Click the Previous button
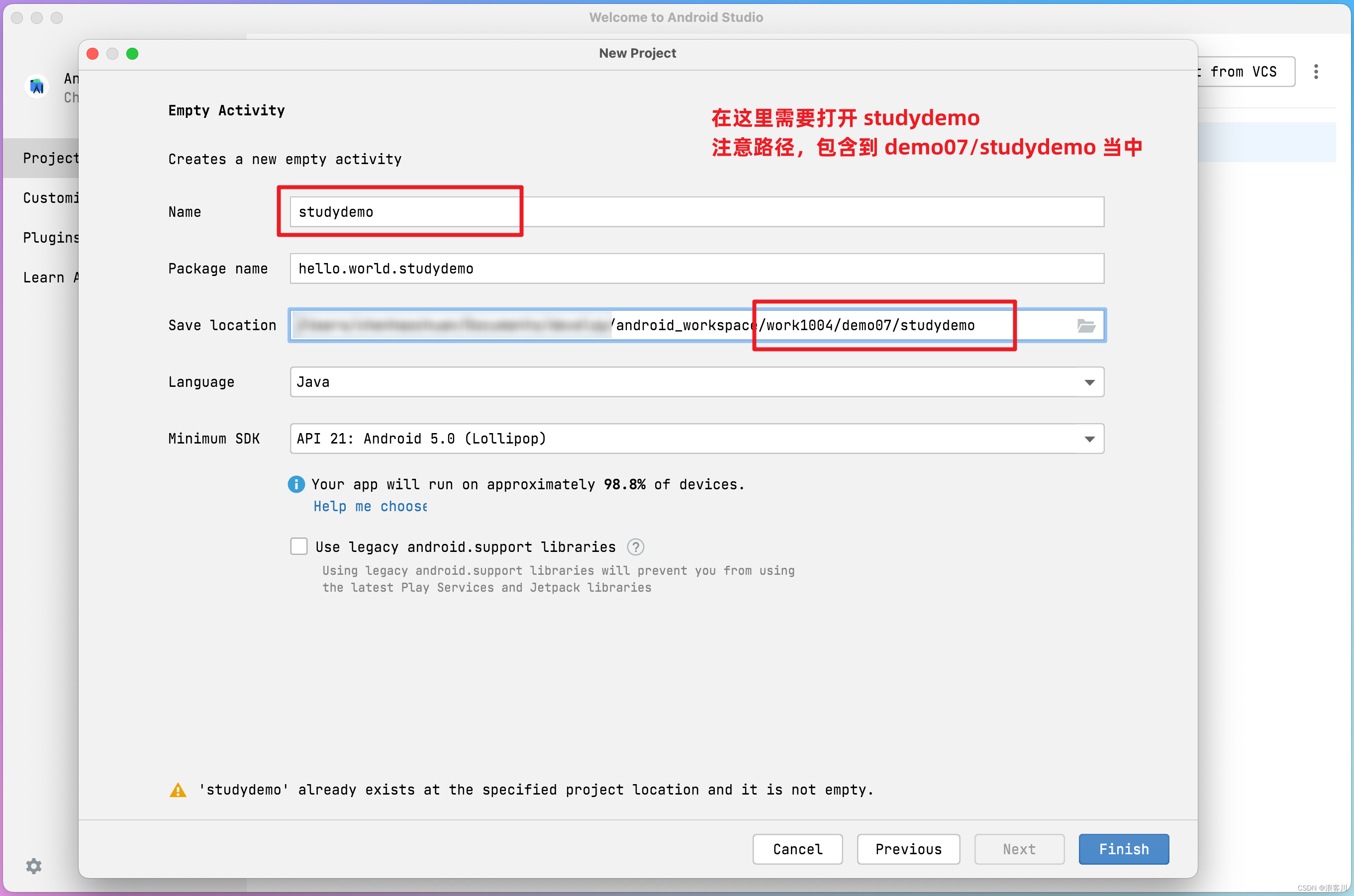Image resolution: width=1354 pixels, height=896 pixels. coord(908,849)
